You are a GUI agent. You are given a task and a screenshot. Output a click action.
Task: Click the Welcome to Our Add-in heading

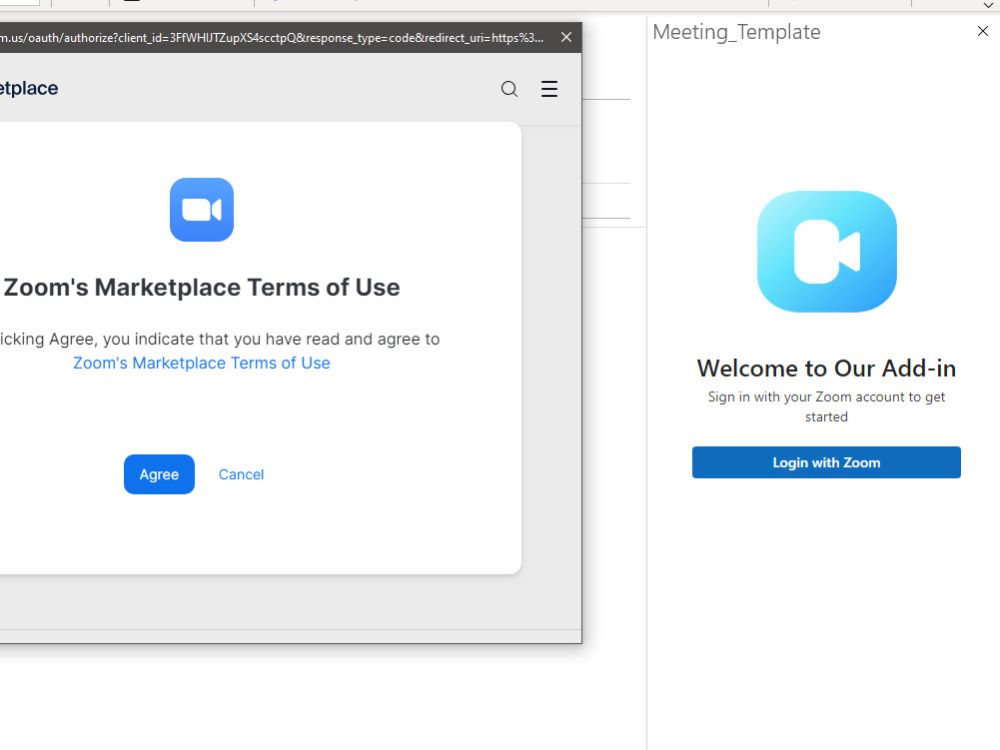click(x=826, y=368)
